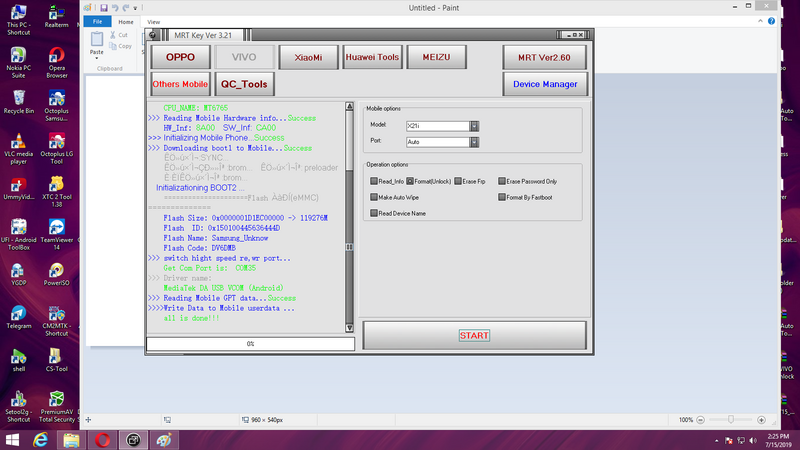Click the START button
Image resolution: width=800 pixels, height=450 pixels.
474,335
